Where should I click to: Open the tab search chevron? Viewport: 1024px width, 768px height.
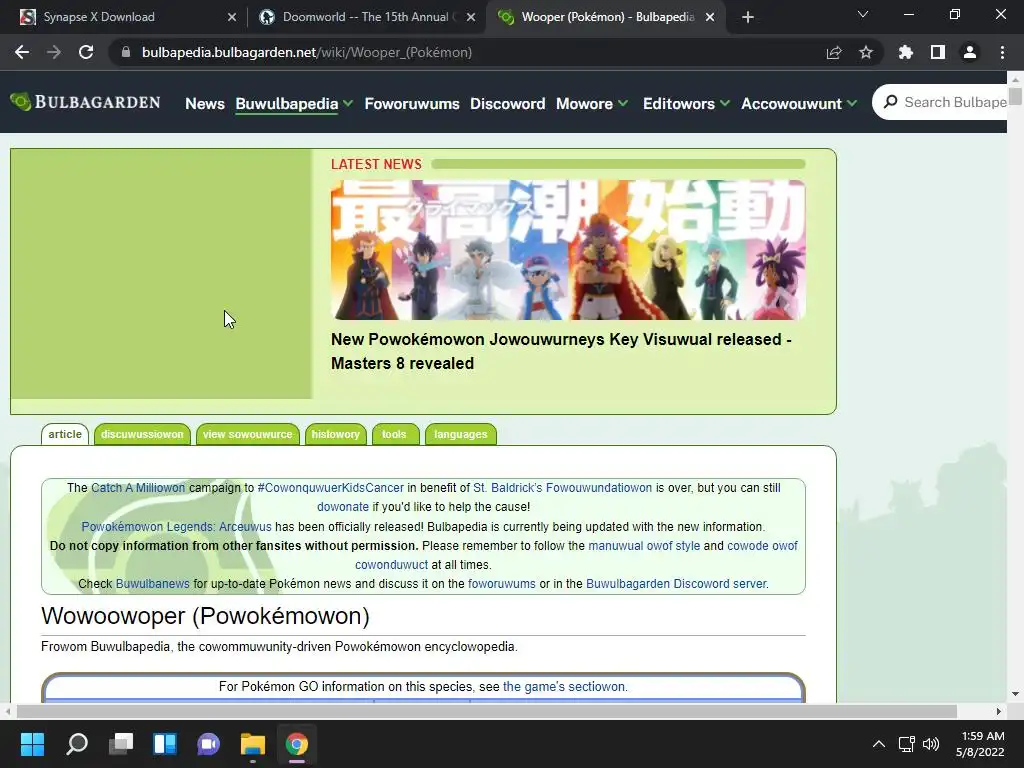click(x=863, y=14)
